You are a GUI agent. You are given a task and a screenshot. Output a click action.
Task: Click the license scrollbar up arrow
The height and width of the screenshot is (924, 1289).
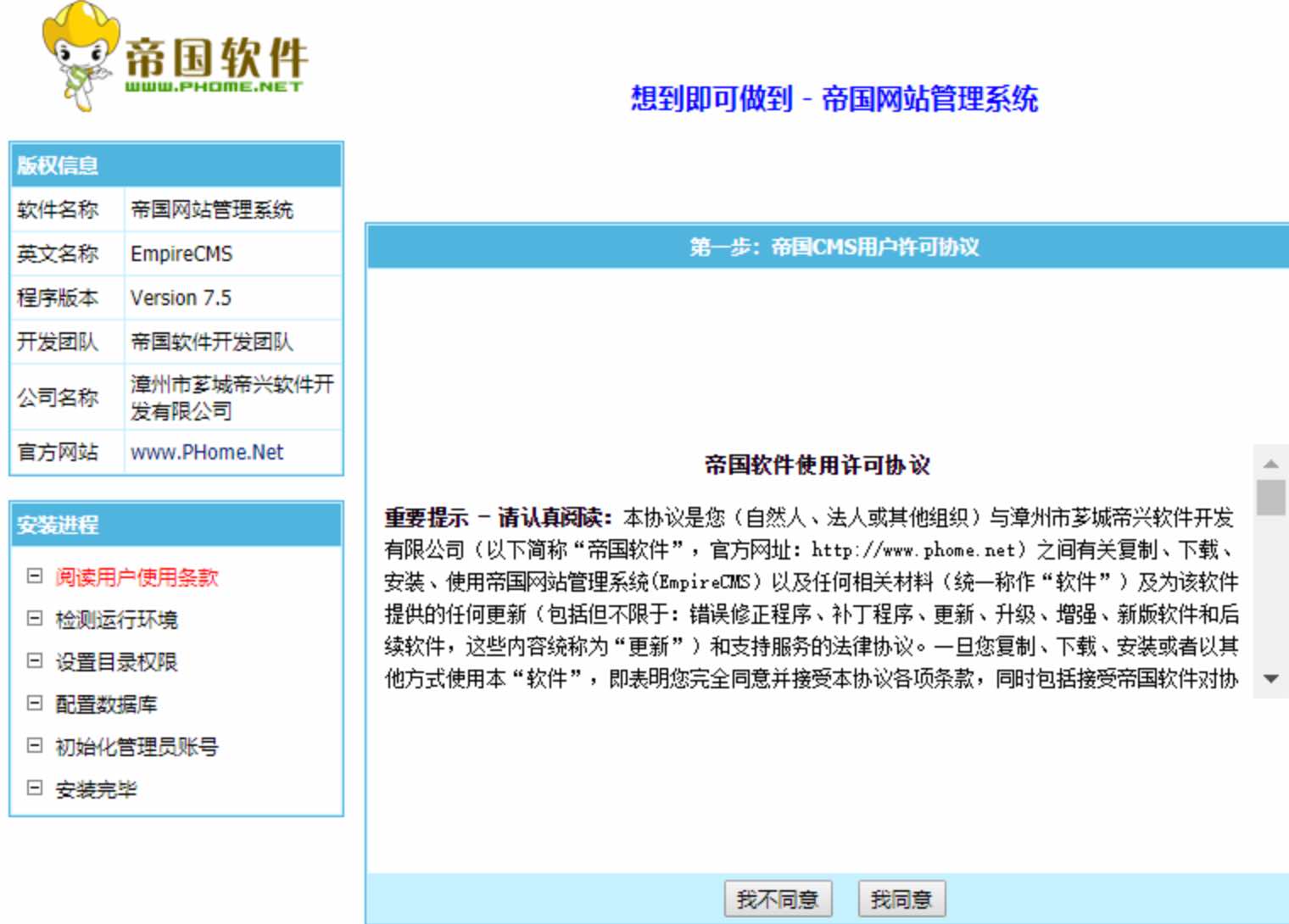(x=1270, y=464)
